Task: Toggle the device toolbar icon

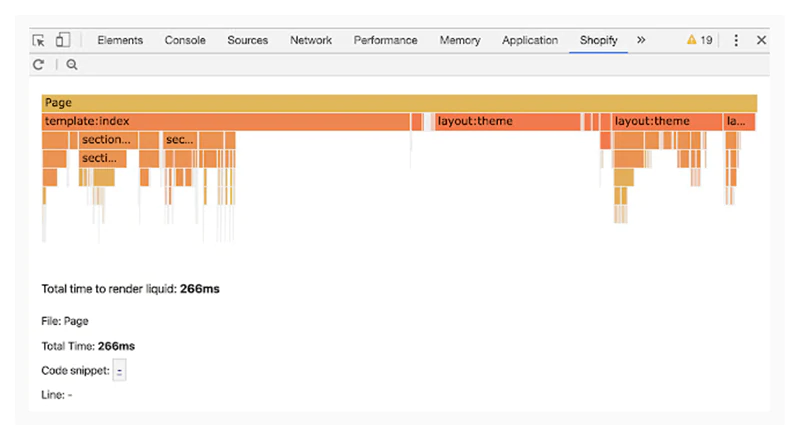Action: 62,40
